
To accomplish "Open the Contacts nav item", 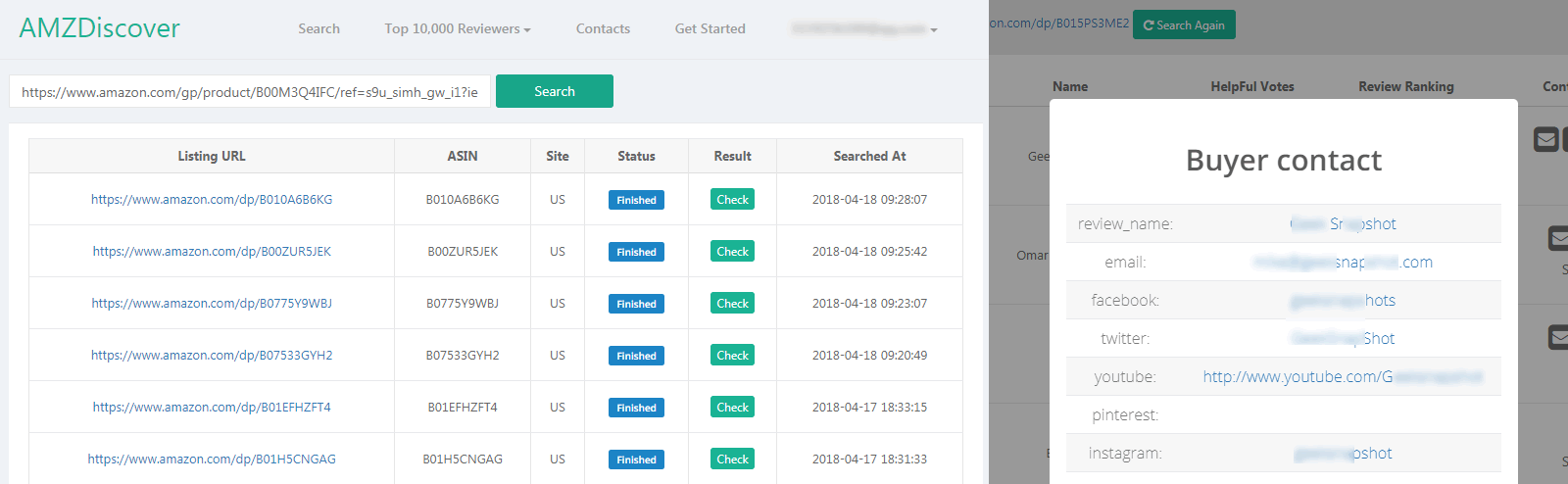I will click(603, 28).
